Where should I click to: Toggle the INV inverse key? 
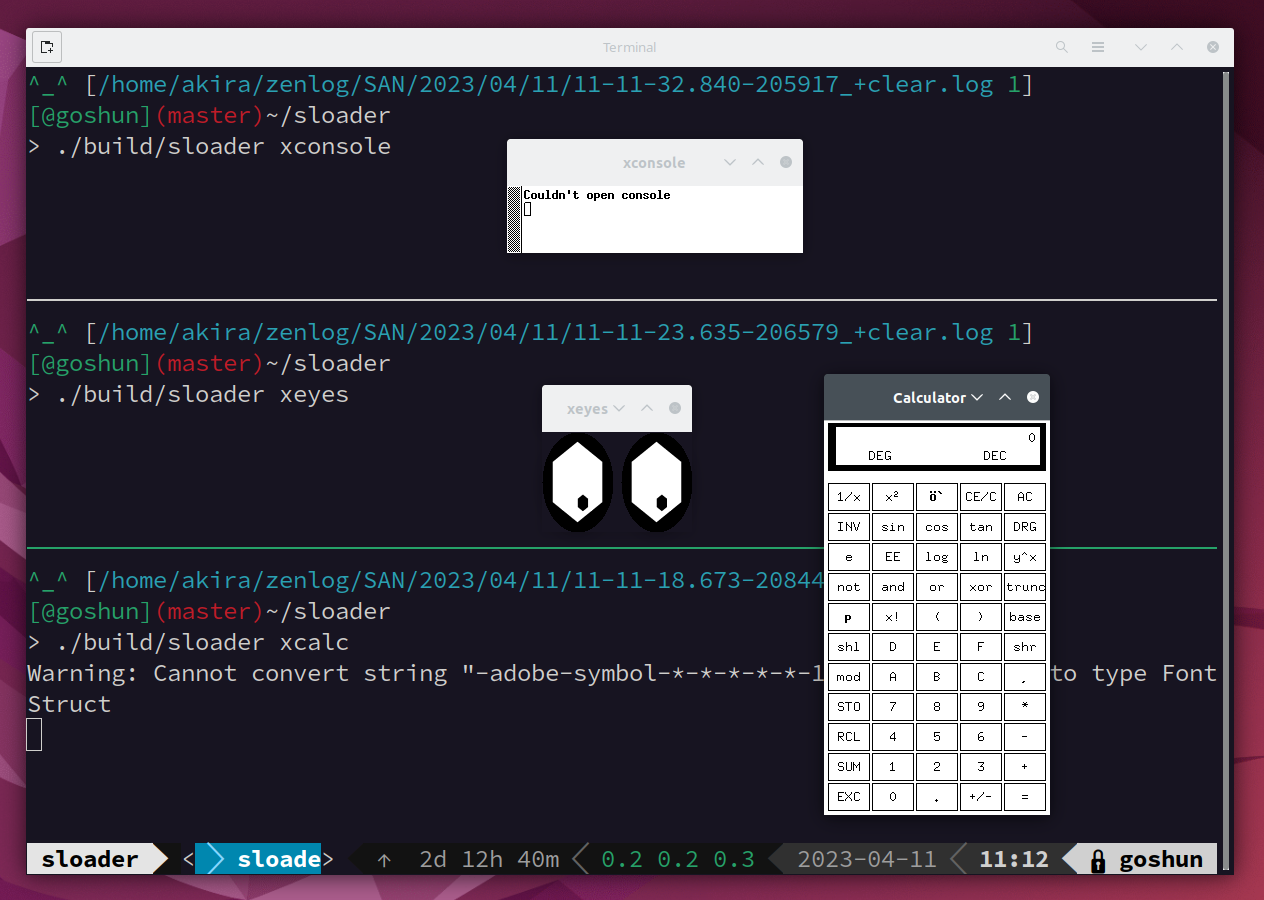(x=849, y=527)
